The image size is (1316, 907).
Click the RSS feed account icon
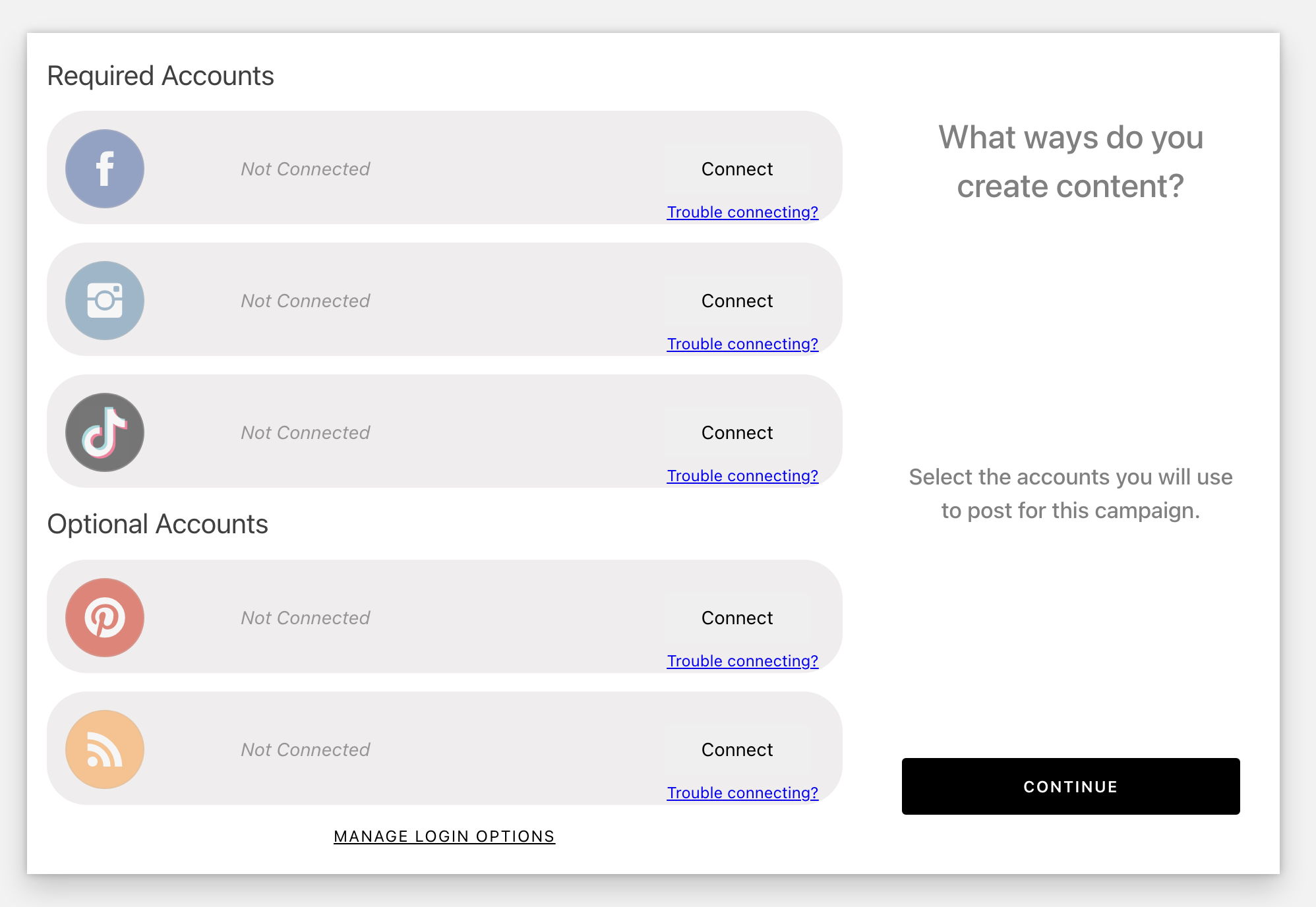coord(105,749)
